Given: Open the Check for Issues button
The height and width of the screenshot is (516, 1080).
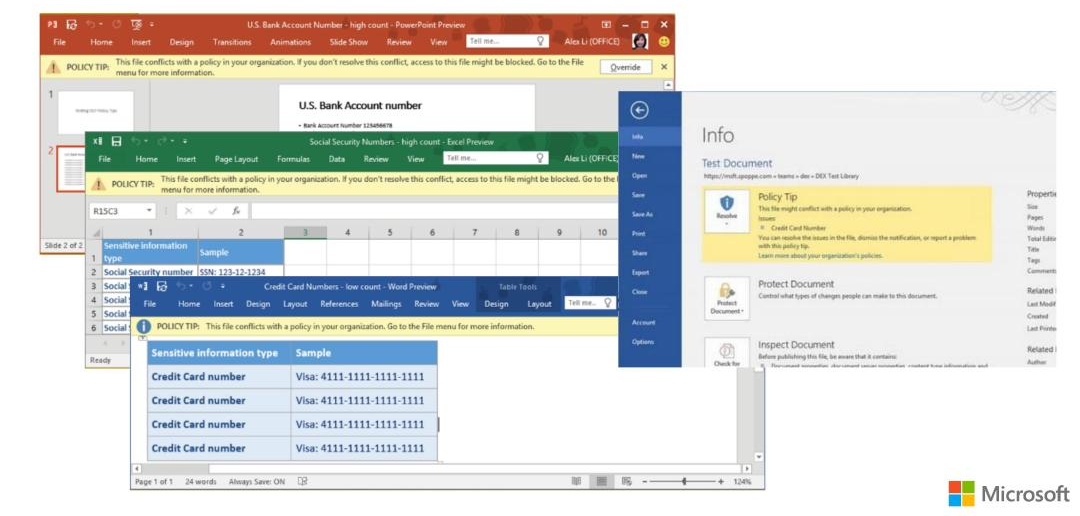Looking at the screenshot, I should click(727, 351).
